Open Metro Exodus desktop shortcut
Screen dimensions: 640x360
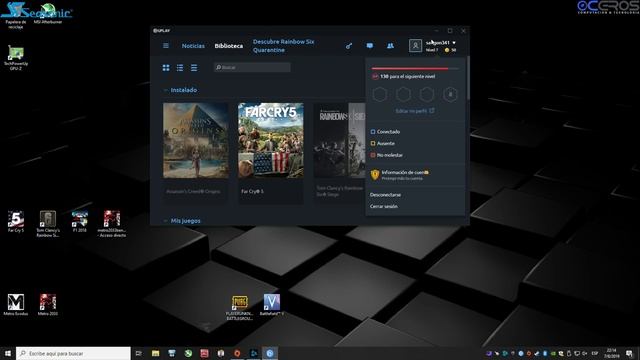click(x=16, y=304)
